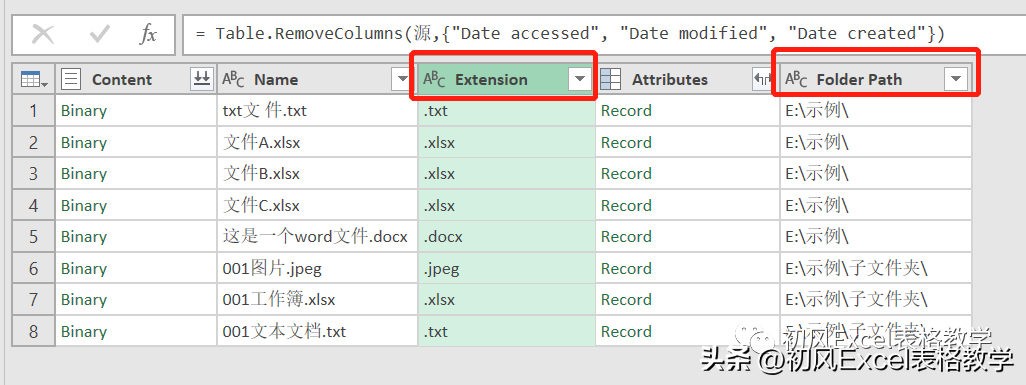This screenshot has height=385, width=1026.
Task: Click inside the formula bar text
Action: point(569,33)
